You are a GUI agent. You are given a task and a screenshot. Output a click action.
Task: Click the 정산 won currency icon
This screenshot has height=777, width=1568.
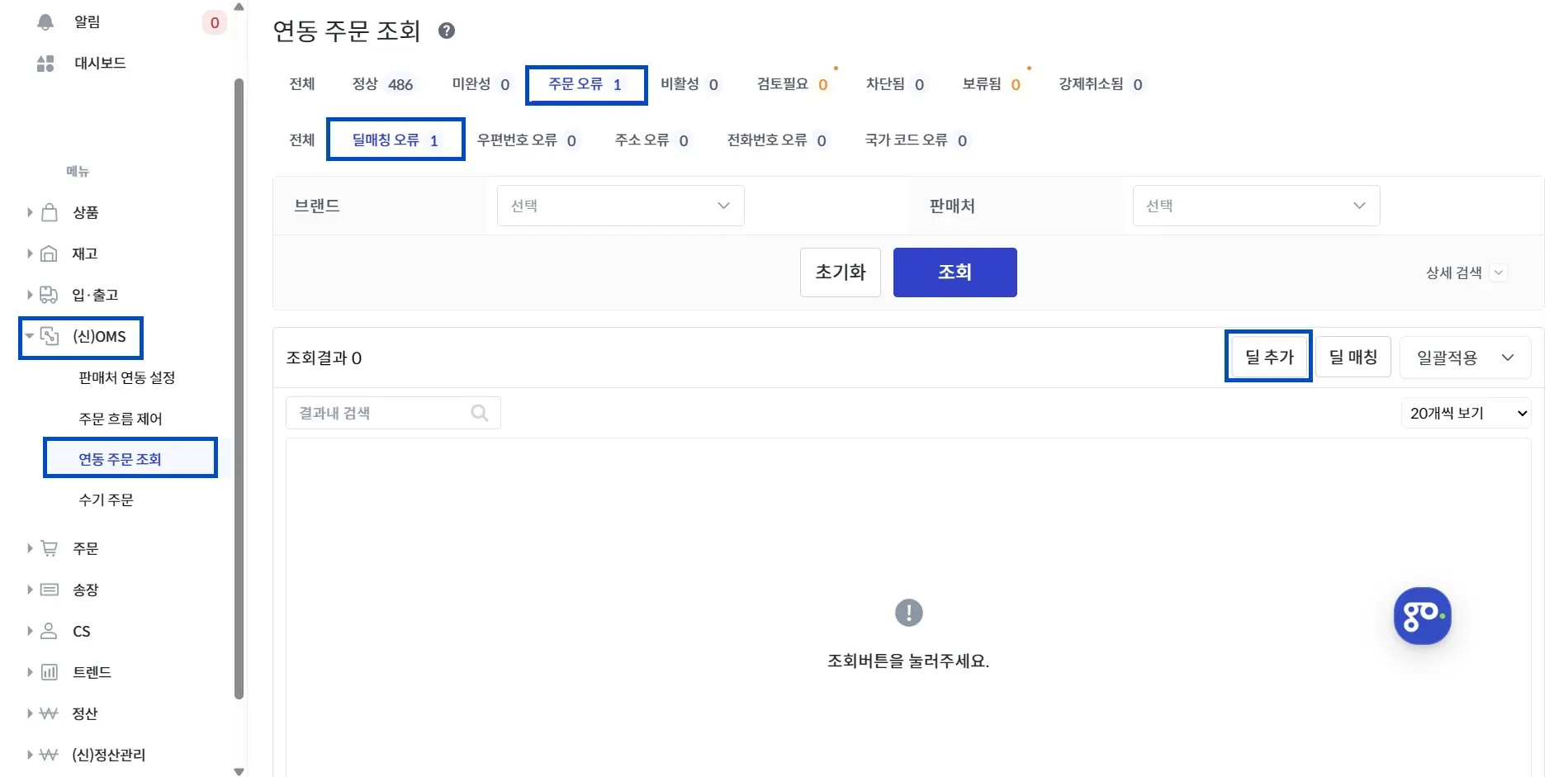pyautogui.click(x=50, y=713)
